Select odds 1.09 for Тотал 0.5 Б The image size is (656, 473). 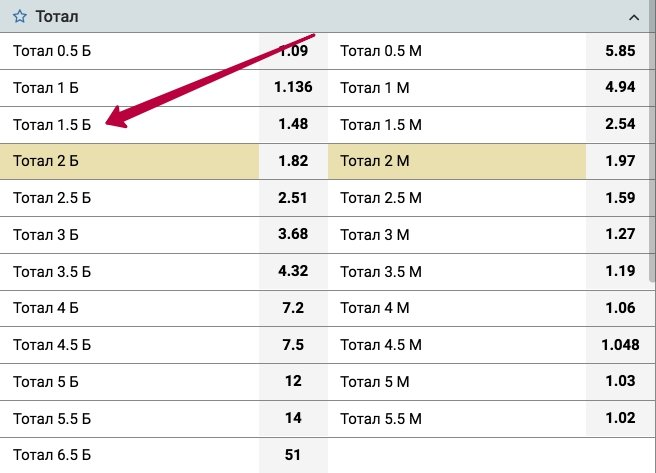coord(293,50)
